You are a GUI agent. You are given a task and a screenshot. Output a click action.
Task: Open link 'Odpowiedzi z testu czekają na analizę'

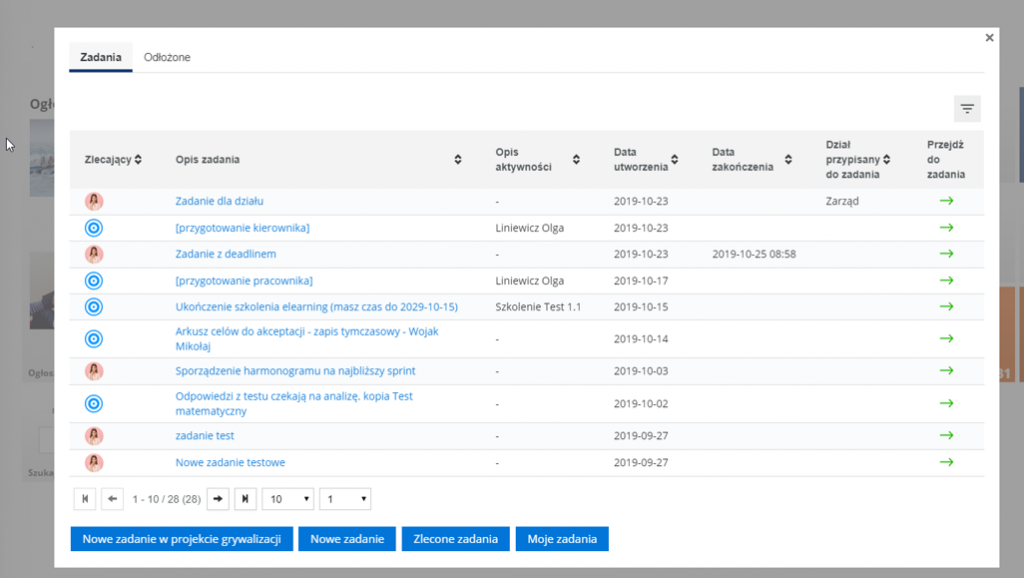tap(294, 404)
